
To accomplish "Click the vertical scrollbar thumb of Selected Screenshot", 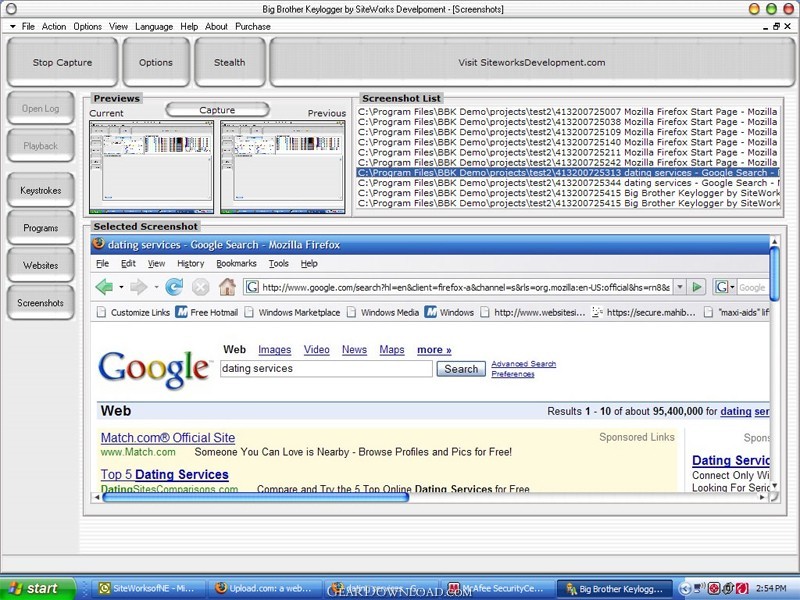I will 774,273.
